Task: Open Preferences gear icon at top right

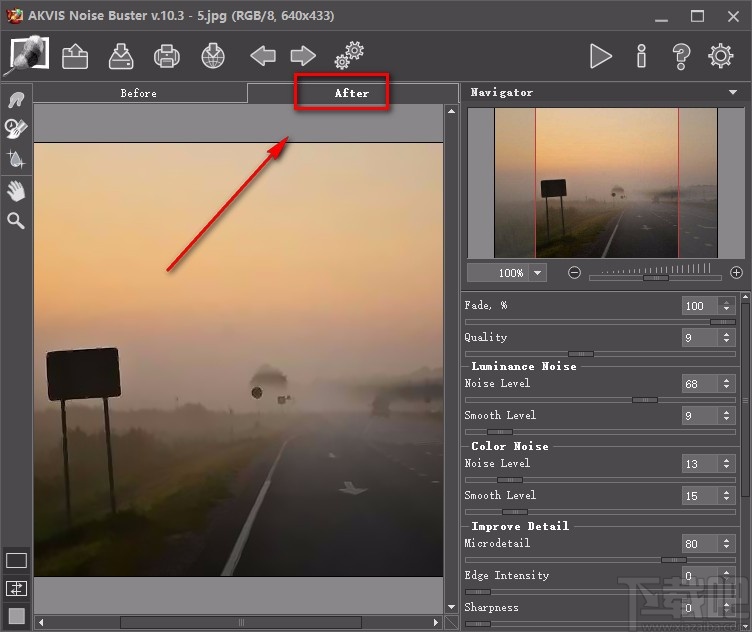Action: [721, 56]
